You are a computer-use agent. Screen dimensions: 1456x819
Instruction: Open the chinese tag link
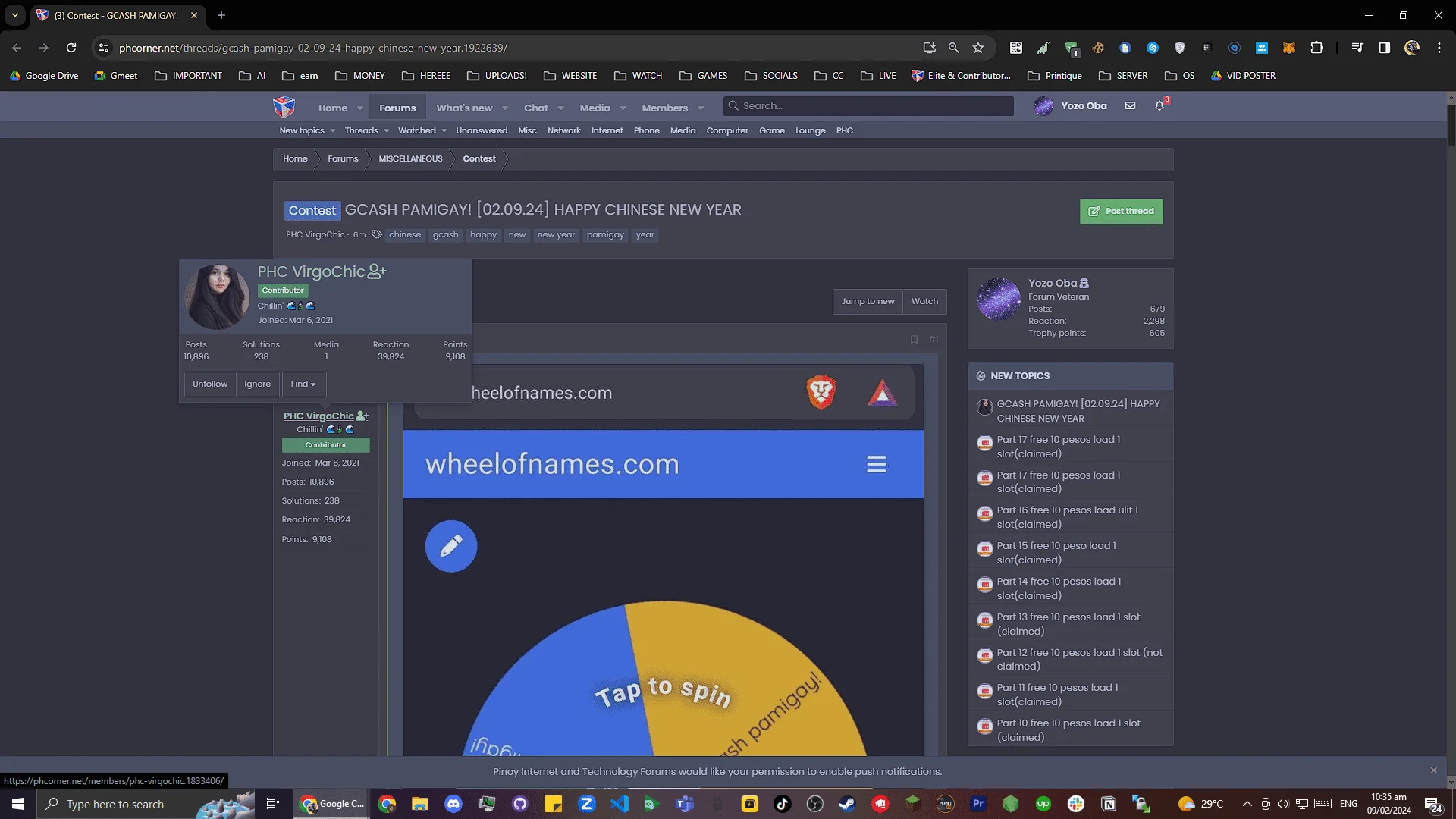(404, 234)
